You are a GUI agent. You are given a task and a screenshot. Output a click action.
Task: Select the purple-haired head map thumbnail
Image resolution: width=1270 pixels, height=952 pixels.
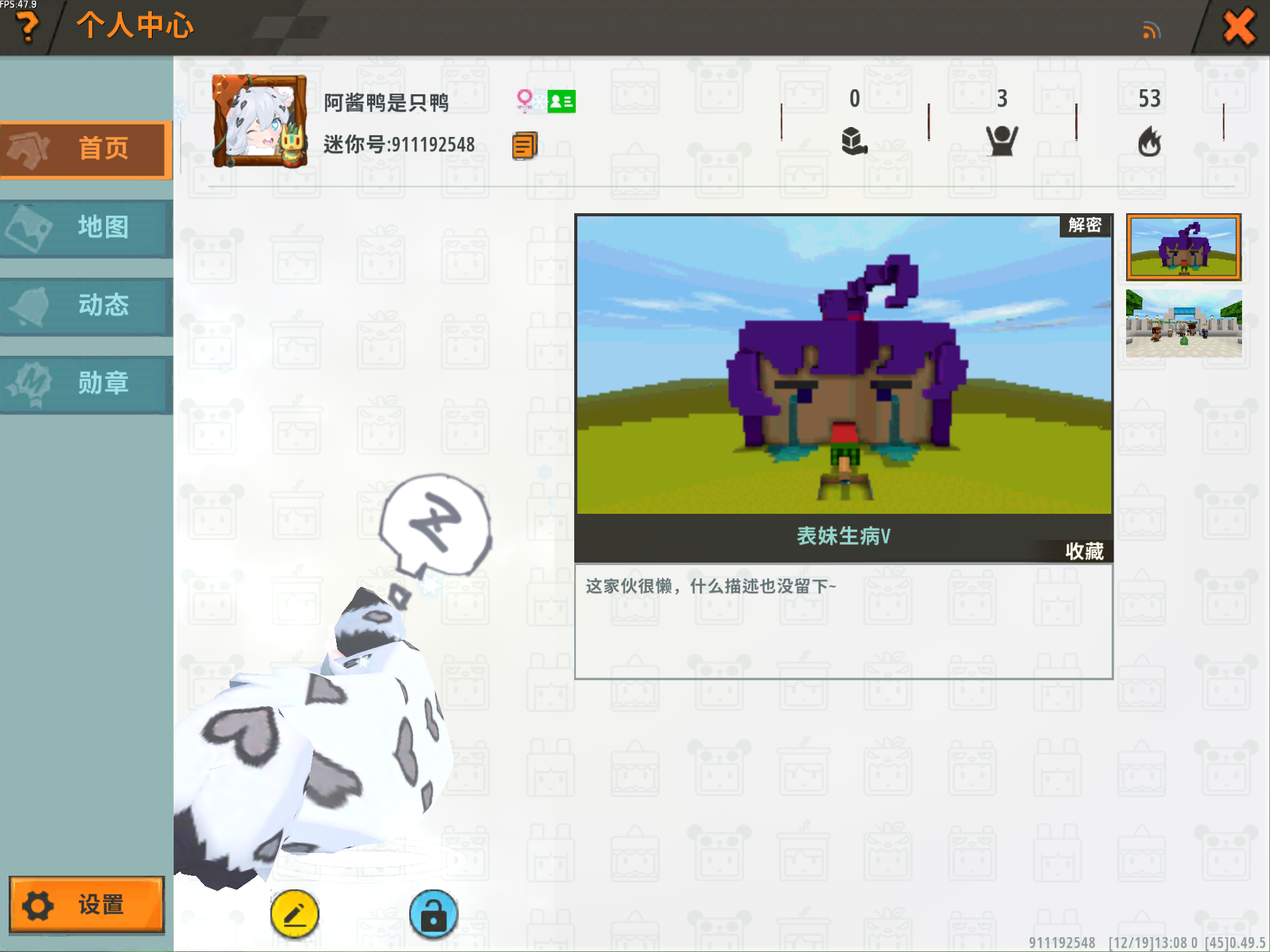1183,247
